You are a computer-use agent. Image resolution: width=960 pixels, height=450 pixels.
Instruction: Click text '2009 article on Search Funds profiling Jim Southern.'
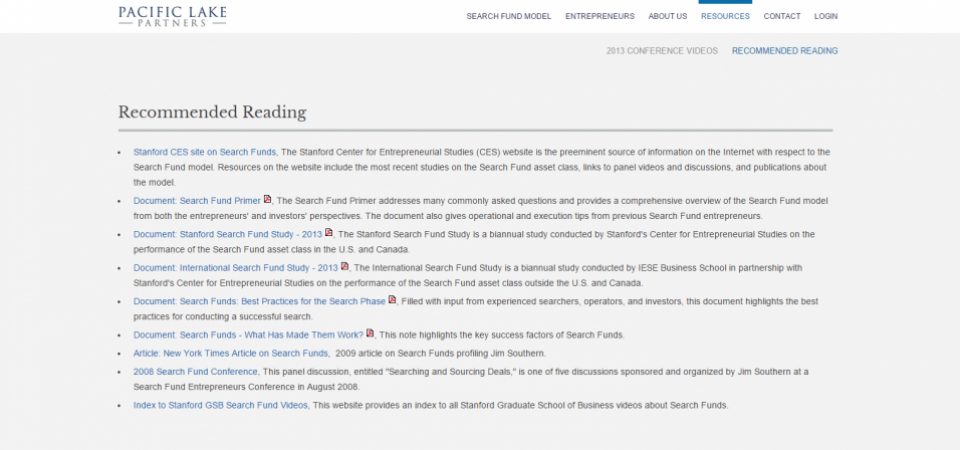click(440, 354)
